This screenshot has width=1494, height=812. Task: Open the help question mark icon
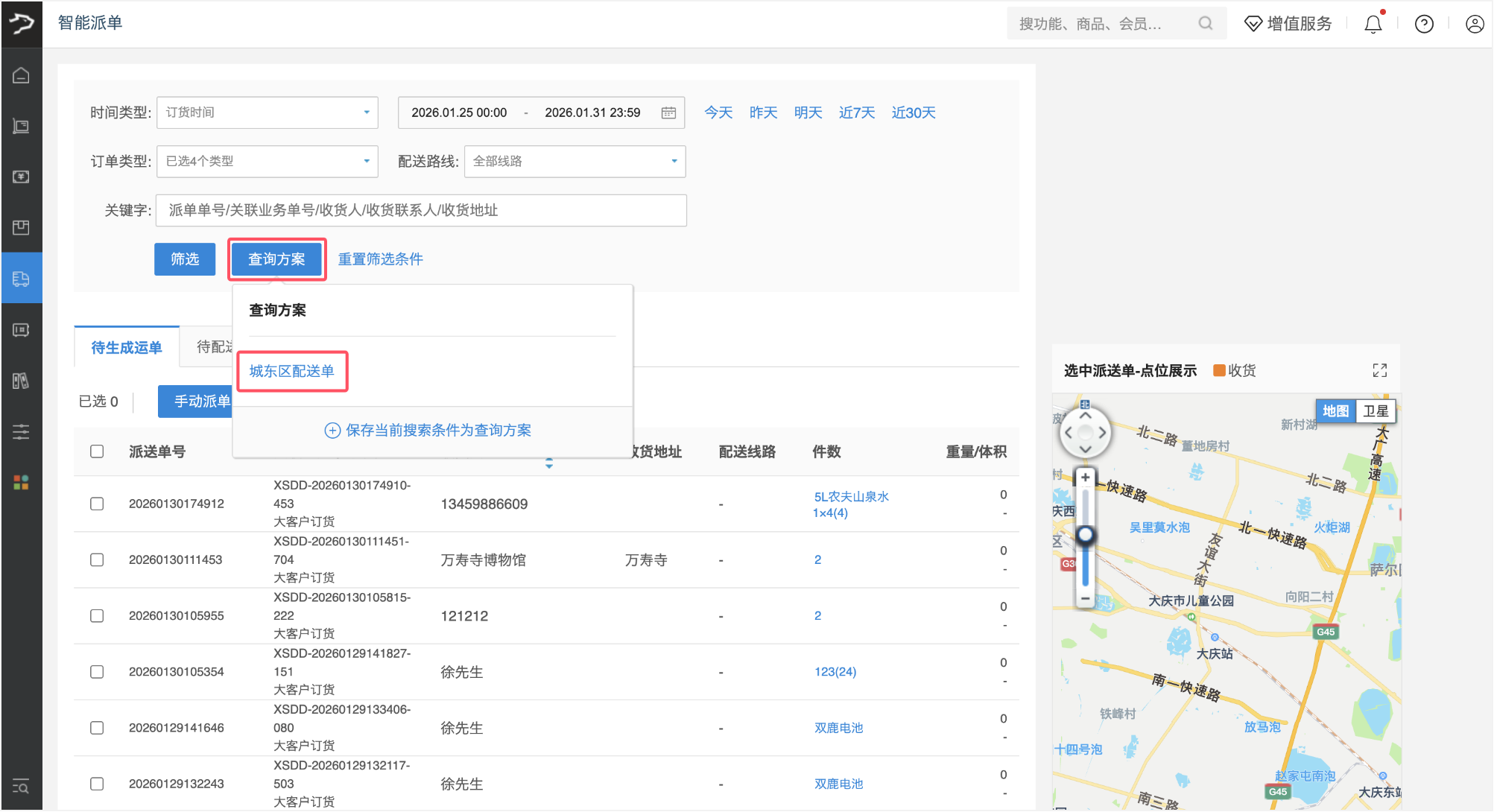point(1424,24)
